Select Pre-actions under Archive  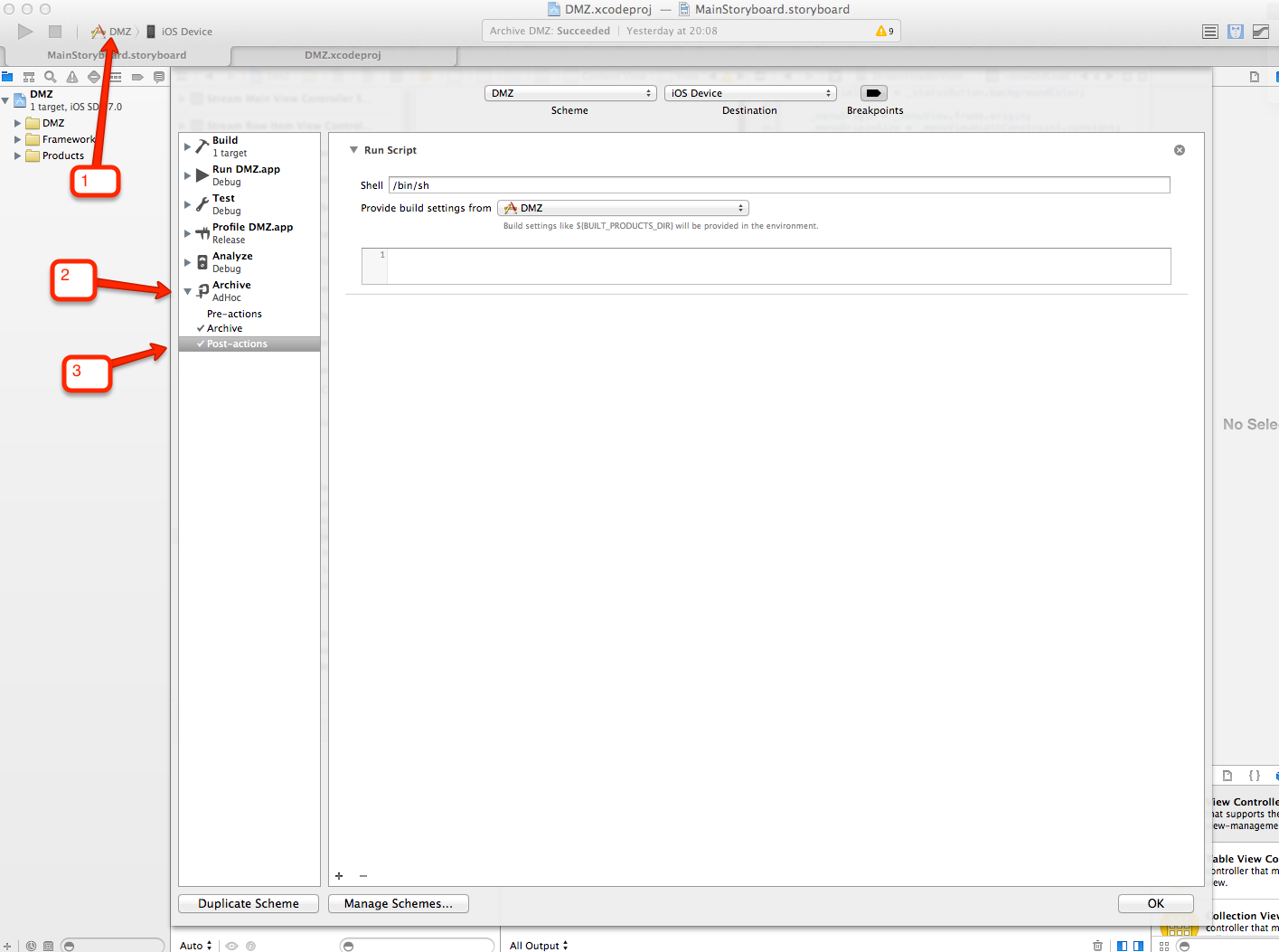[x=234, y=314]
